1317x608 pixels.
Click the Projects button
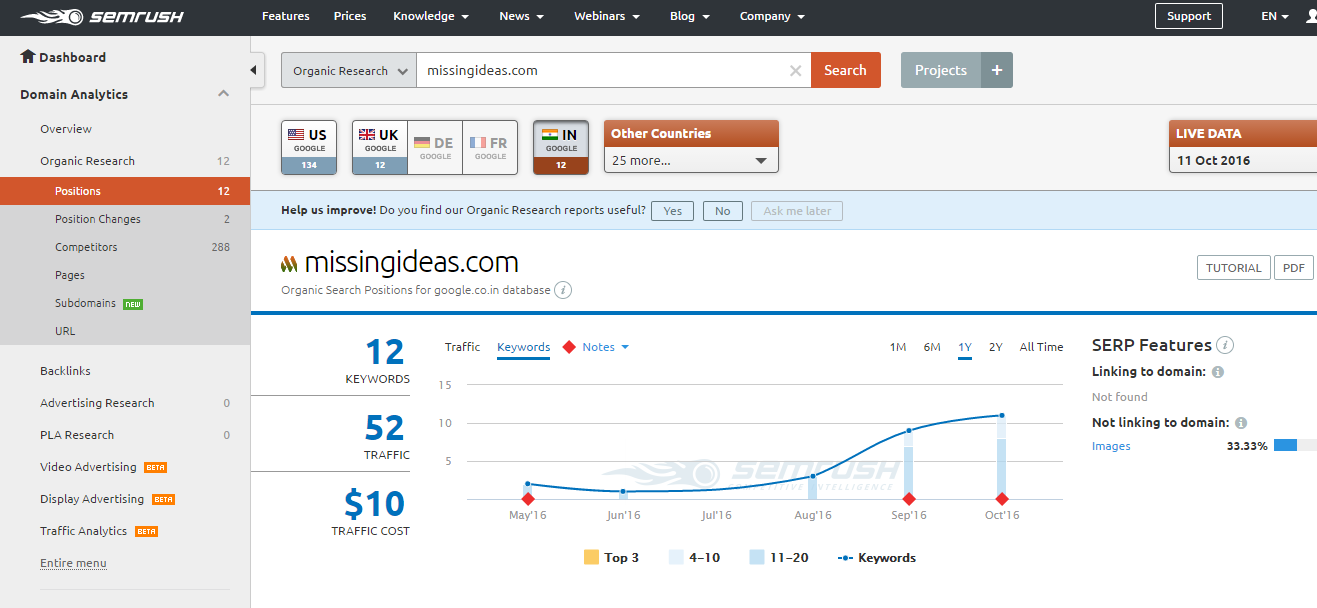tap(941, 70)
